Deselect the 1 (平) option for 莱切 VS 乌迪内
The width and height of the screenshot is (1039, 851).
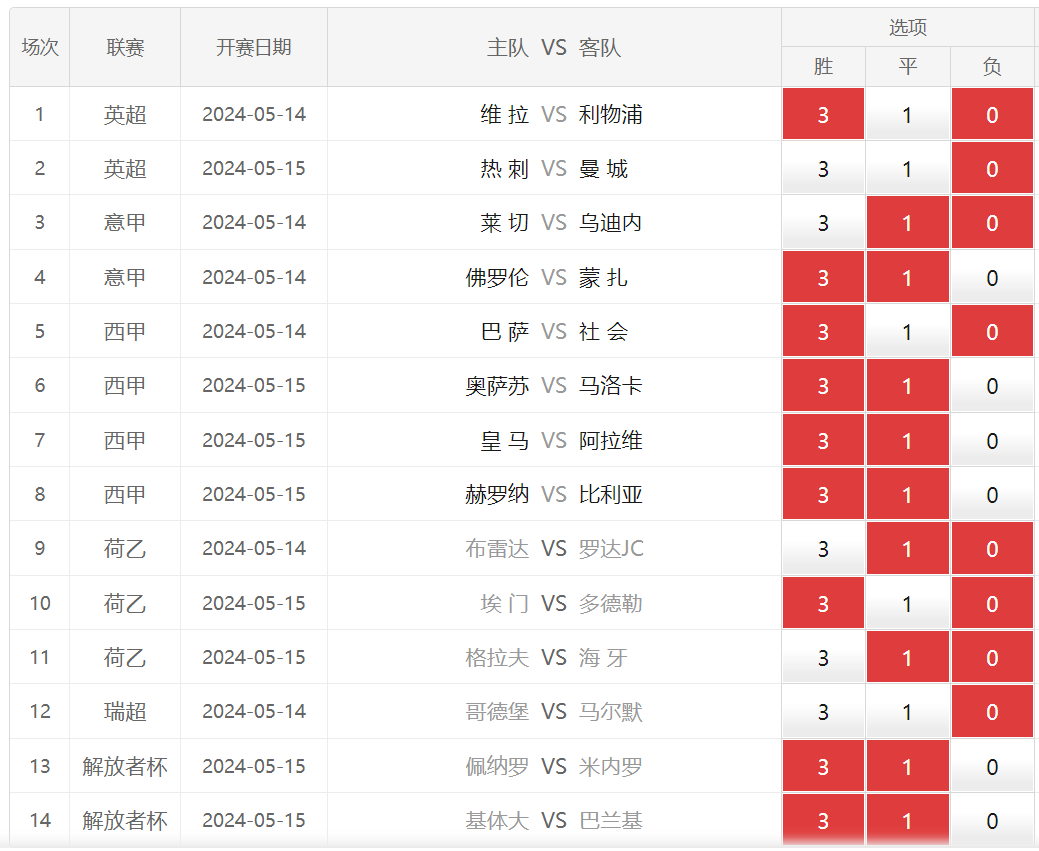907,223
